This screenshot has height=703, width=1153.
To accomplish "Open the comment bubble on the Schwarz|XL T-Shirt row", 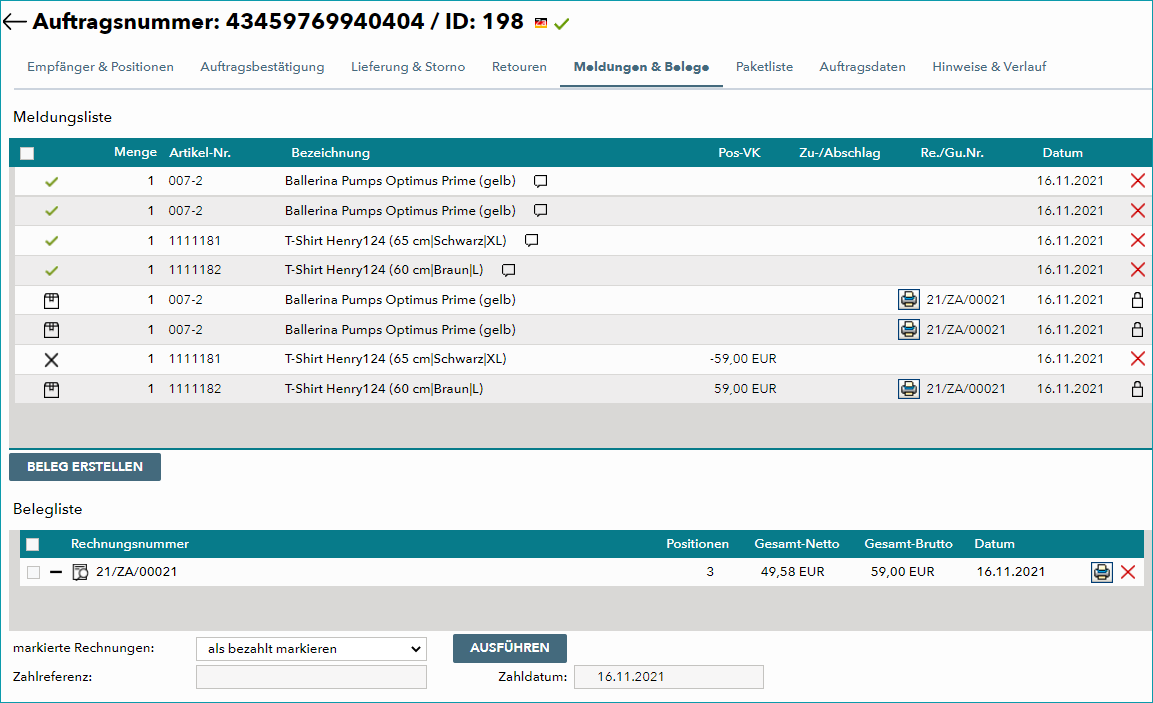I will tap(532, 240).
